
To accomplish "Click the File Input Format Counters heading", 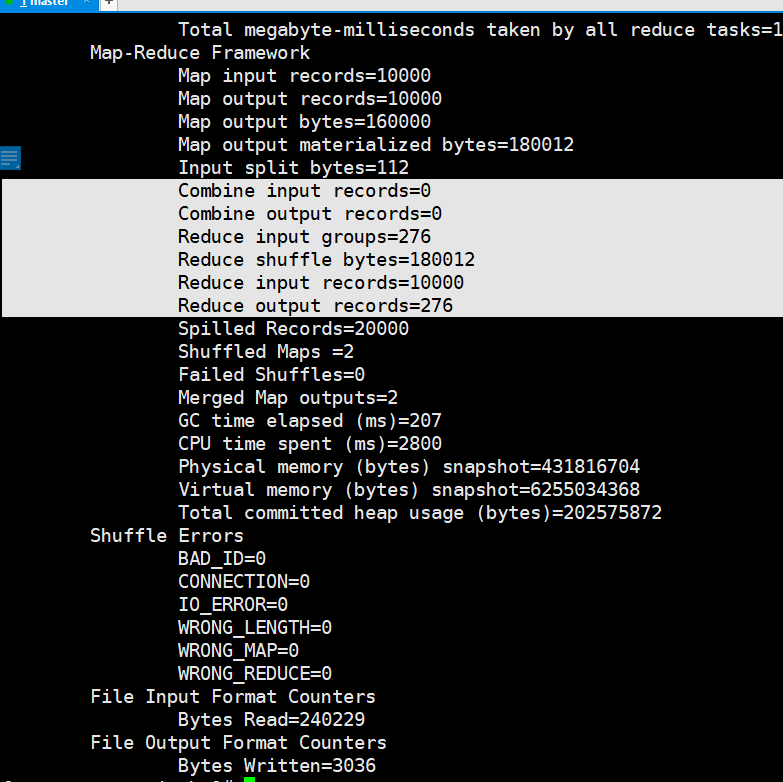I will pyautogui.click(x=232, y=697).
